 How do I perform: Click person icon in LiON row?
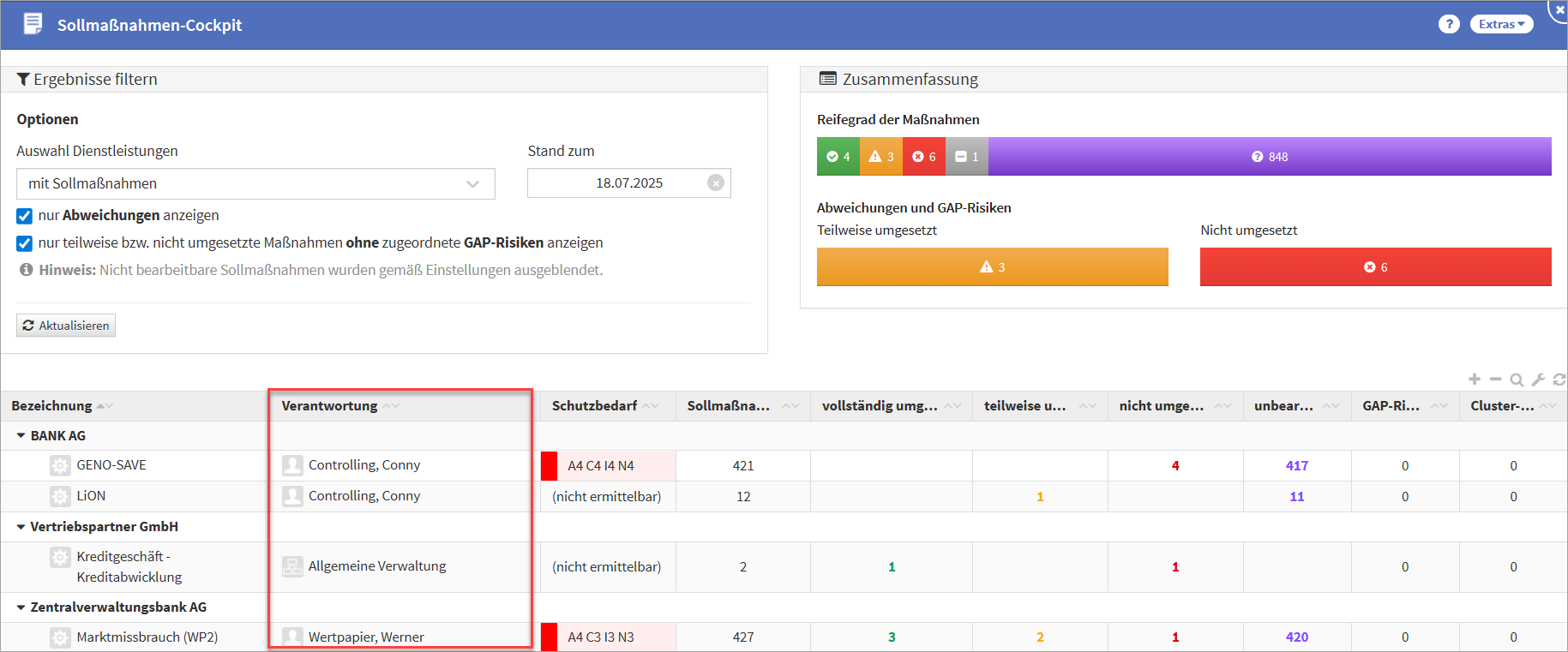click(x=292, y=496)
